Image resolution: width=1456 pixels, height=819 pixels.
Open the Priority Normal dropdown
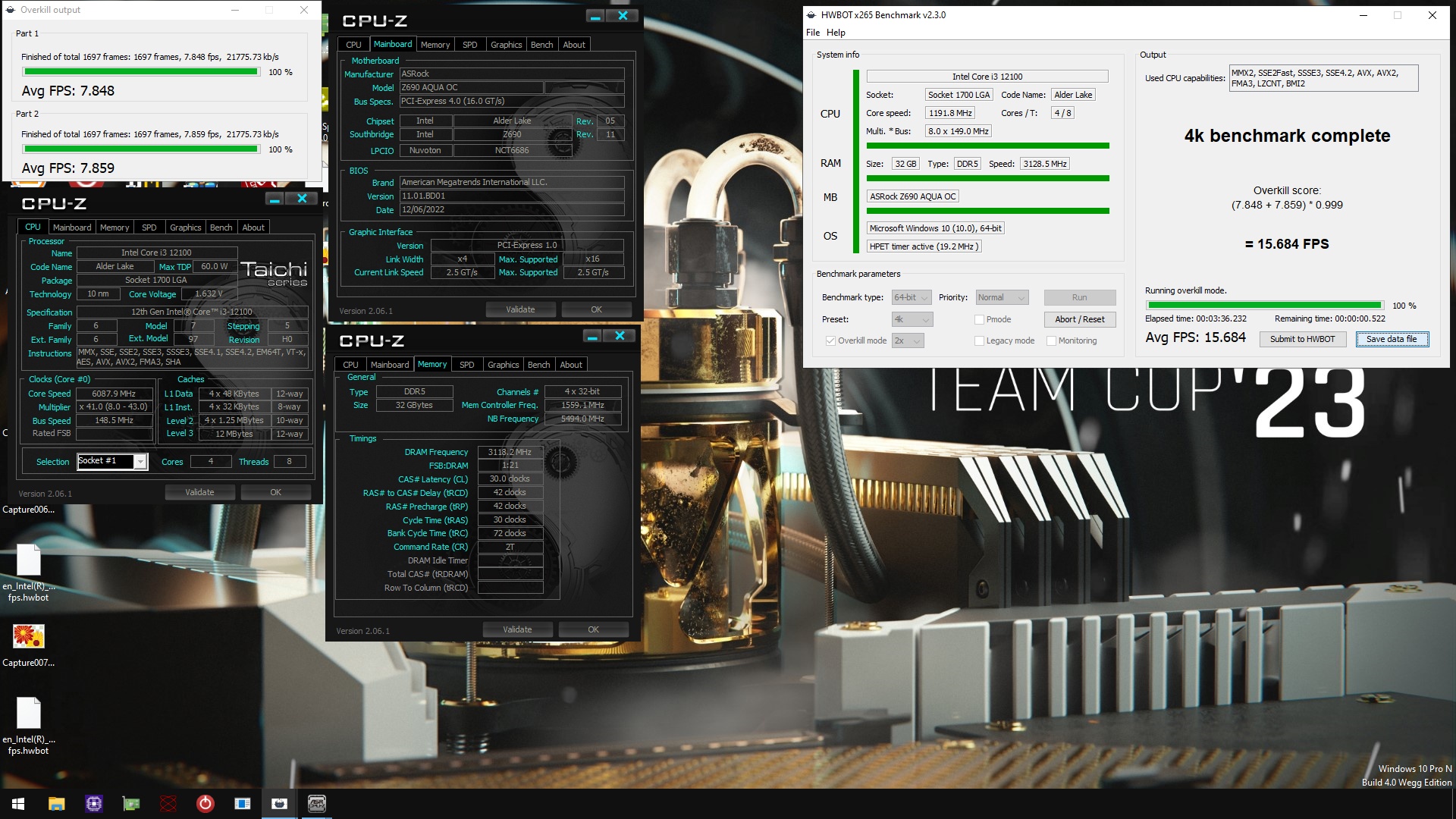[1002, 297]
